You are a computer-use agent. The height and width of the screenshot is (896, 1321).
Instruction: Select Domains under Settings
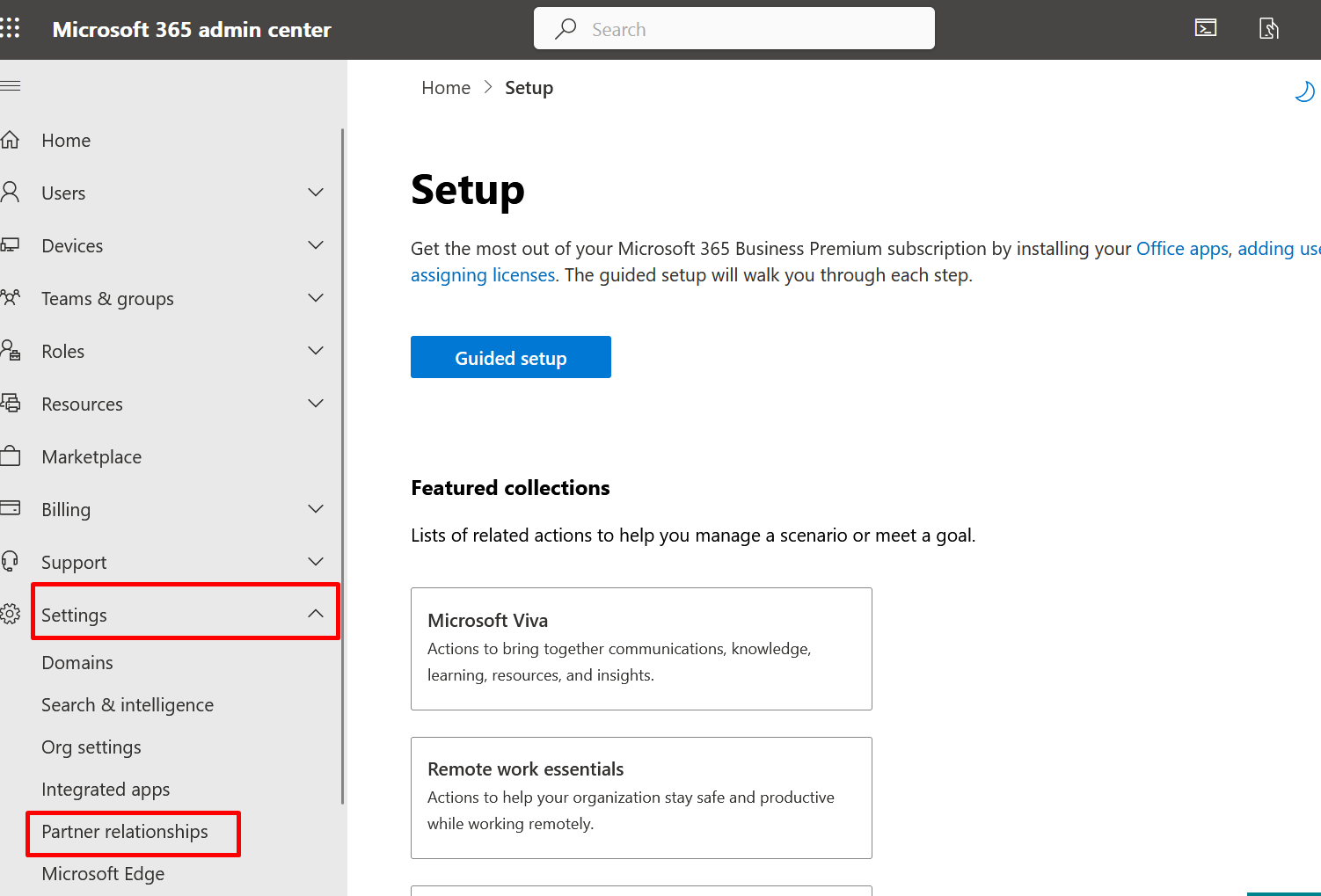click(77, 662)
